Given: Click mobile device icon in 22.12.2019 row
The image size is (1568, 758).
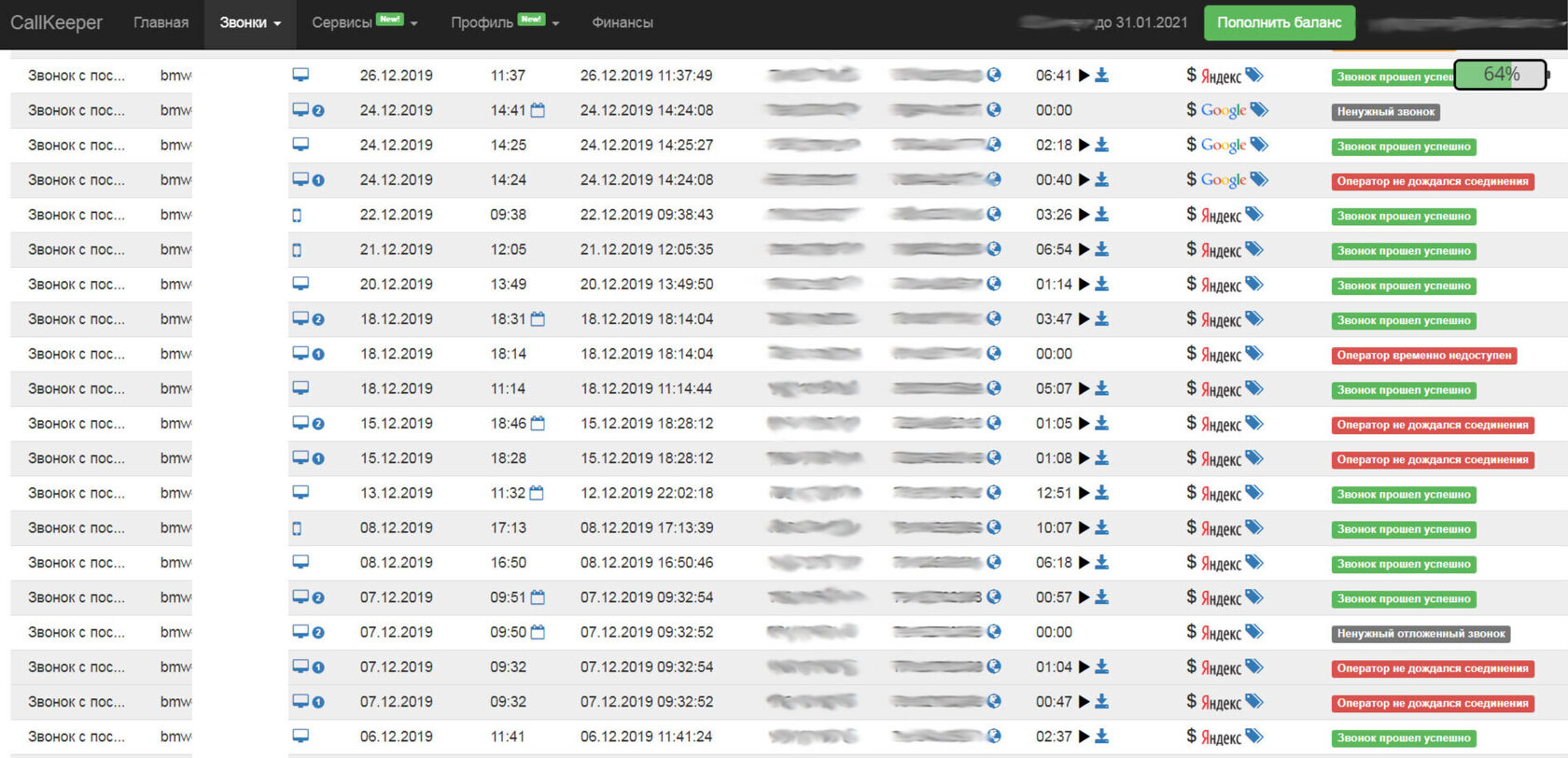Looking at the screenshot, I should click(297, 216).
